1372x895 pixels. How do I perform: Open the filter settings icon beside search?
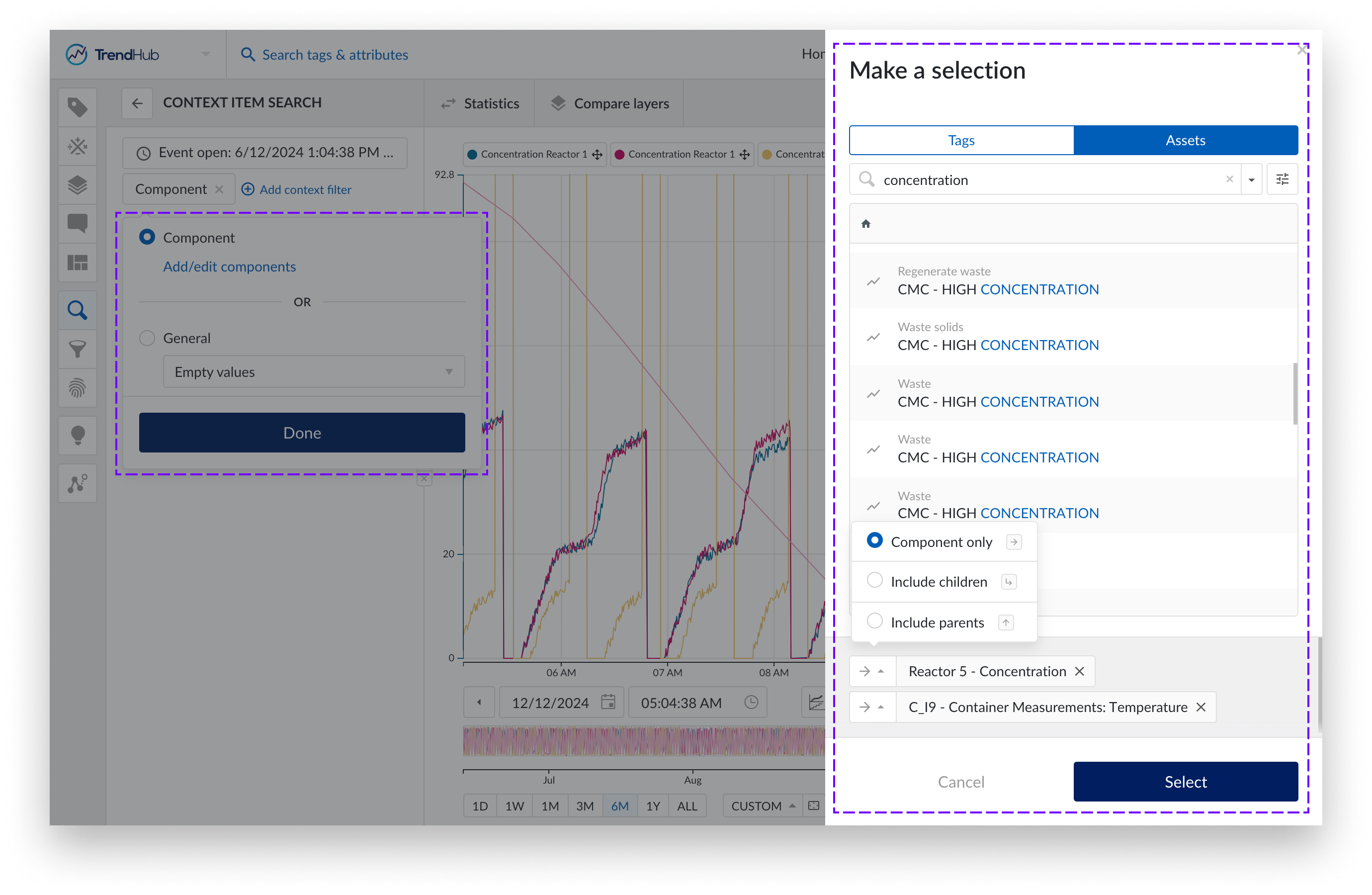point(1282,179)
